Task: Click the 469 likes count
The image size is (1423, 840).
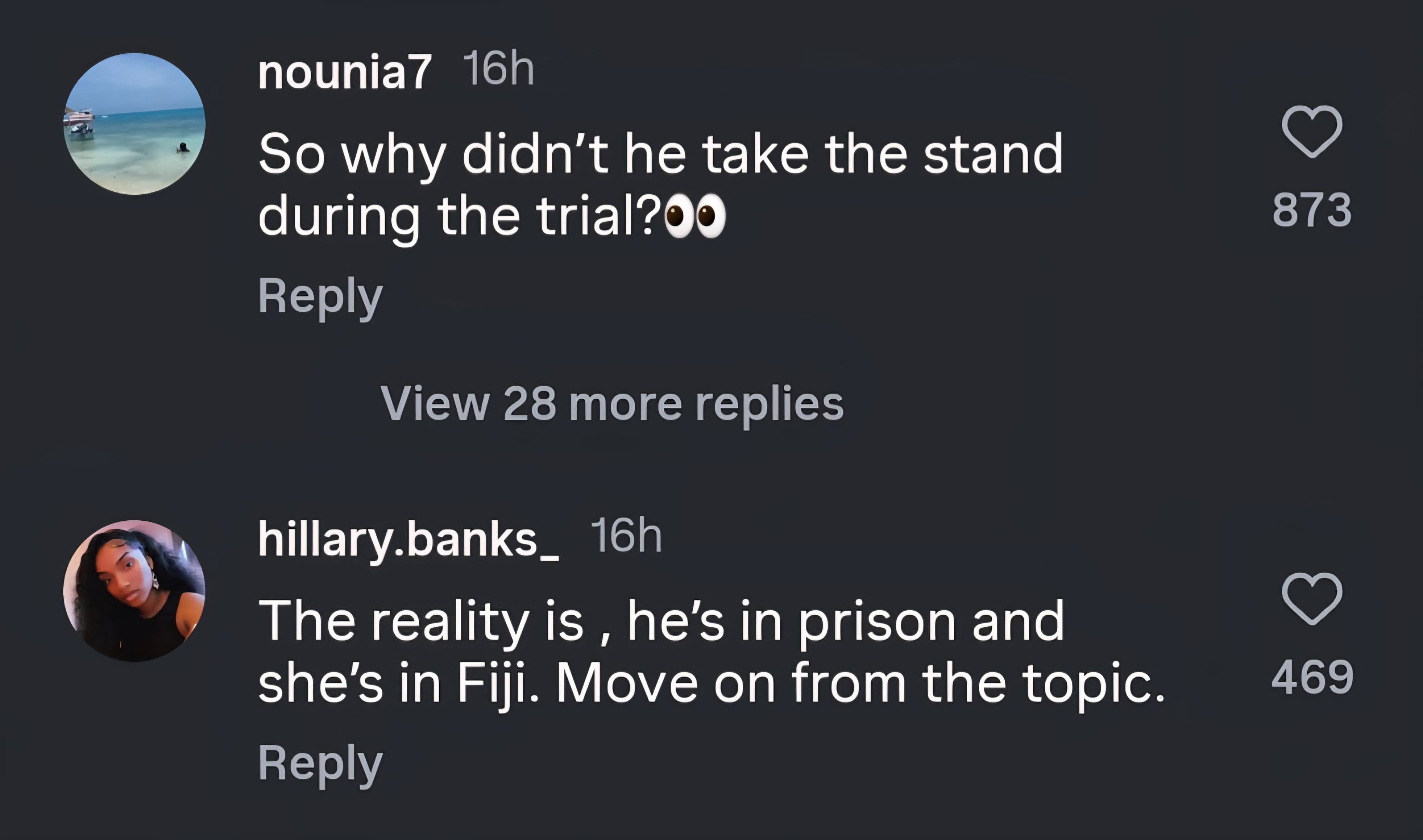Action: pyautogui.click(x=1311, y=677)
